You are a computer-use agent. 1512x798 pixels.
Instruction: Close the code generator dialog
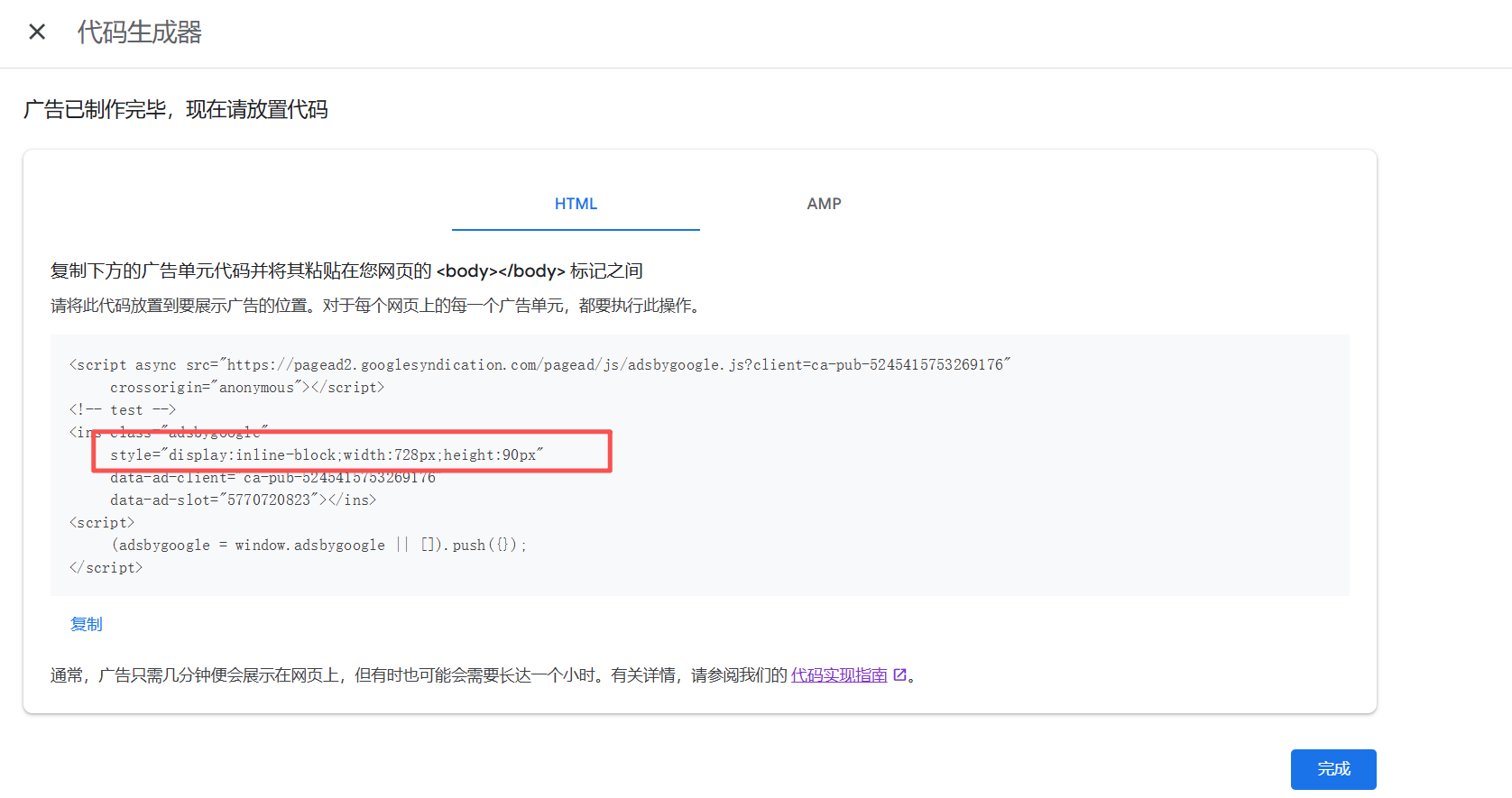point(37,32)
